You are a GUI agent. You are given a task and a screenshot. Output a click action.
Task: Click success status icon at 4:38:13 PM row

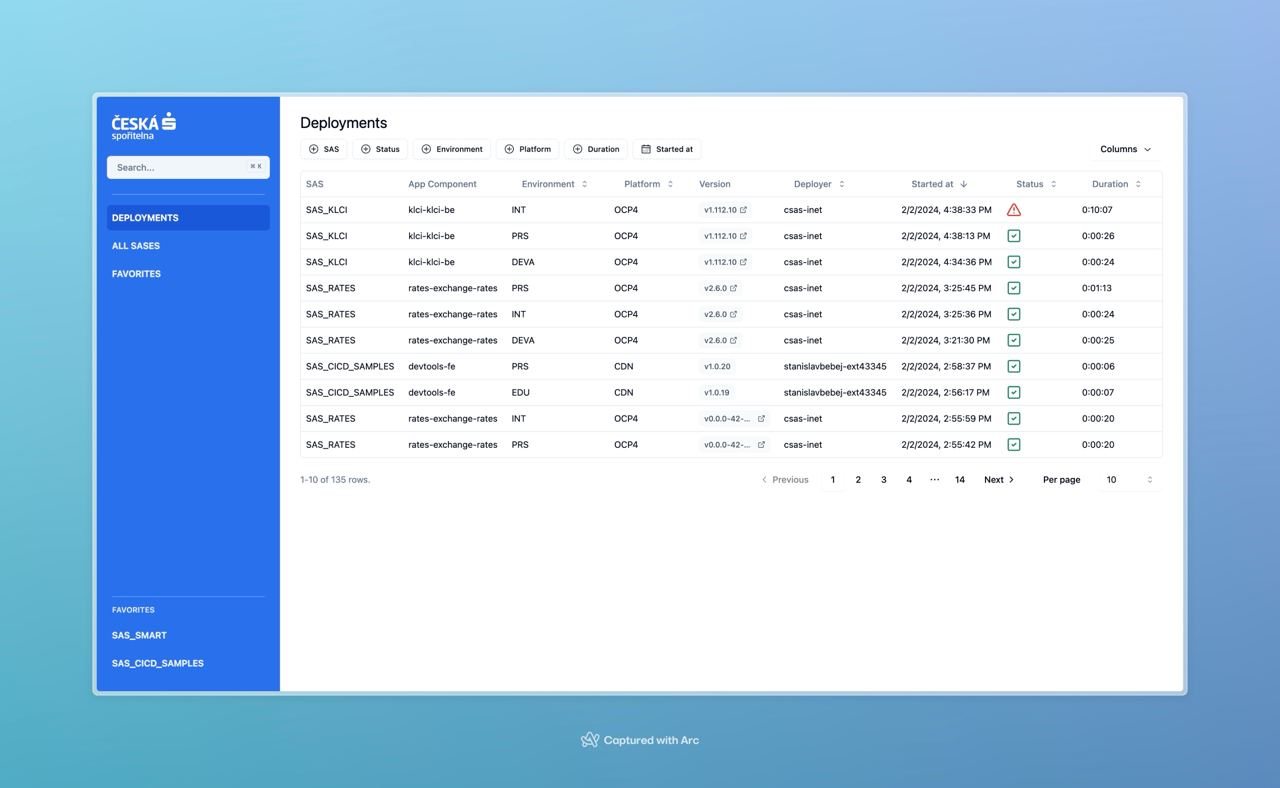point(1014,236)
